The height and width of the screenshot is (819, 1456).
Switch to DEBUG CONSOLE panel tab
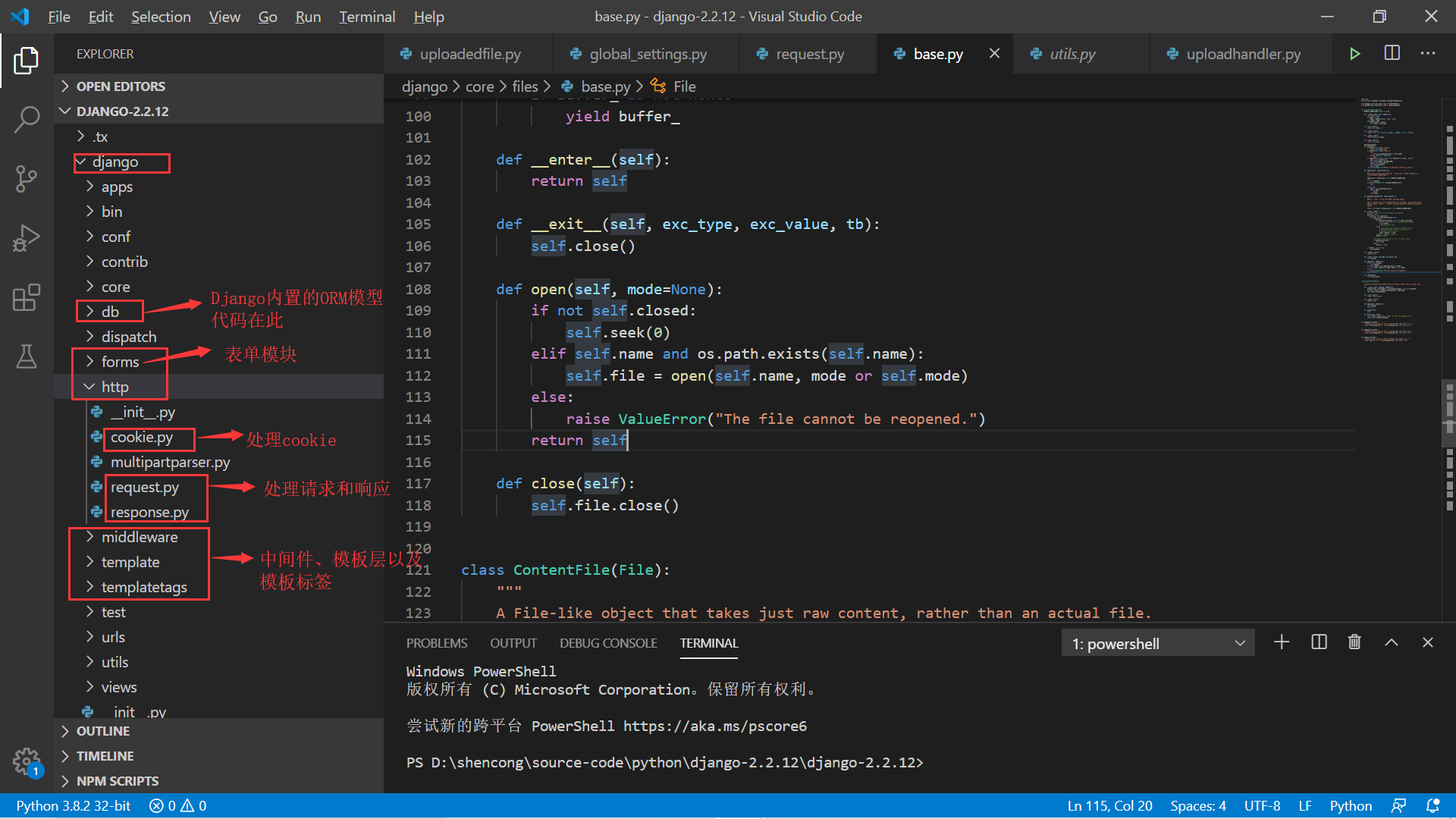[x=608, y=643]
